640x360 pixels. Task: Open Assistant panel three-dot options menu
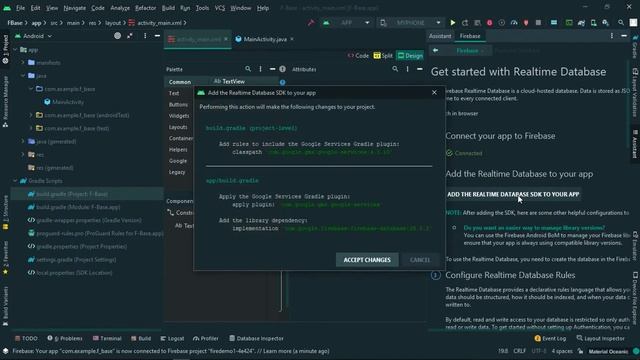coord(611,36)
